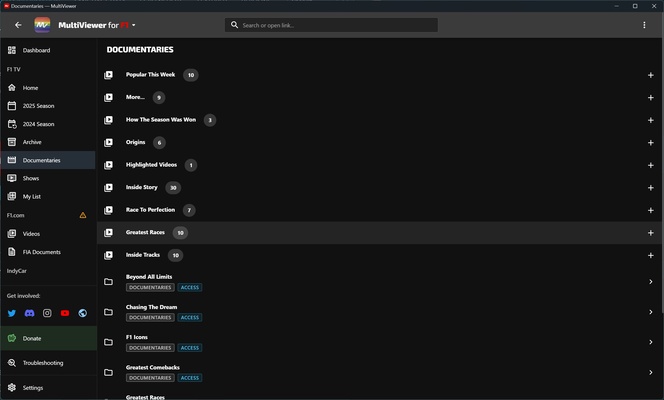Open Settings in the sidebar
The width and height of the screenshot is (664, 400).
coord(48,387)
